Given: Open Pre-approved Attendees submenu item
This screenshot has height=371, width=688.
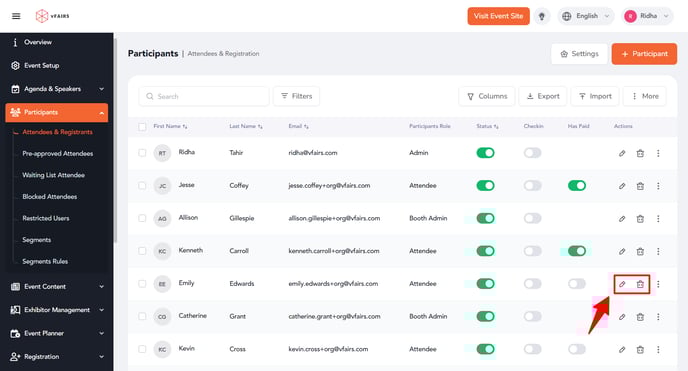Looking at the screenshot, I should point(57,153).
